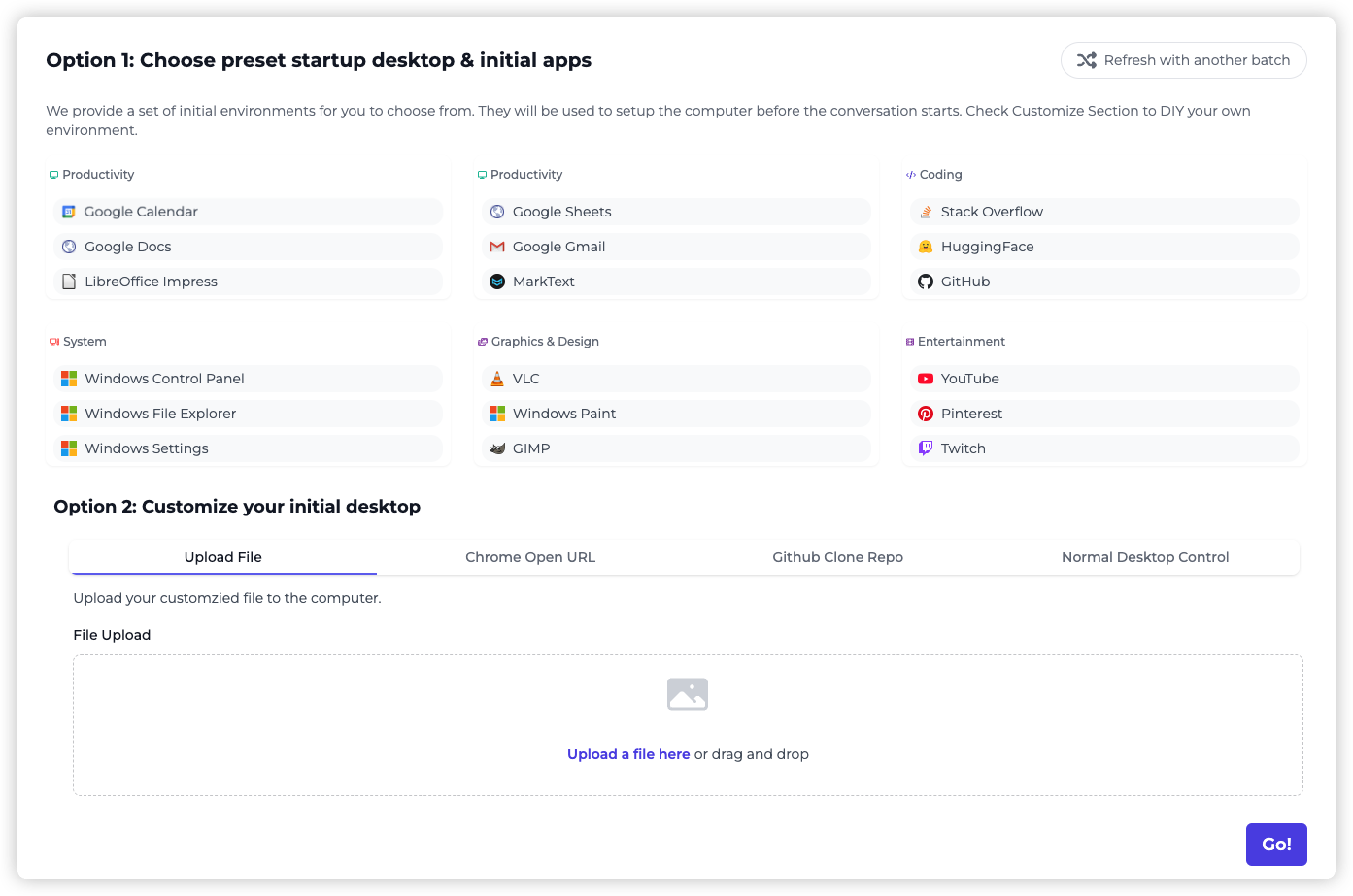Click the VLC traffic cone icon
The width and height of the screenshot is (1353, 896).
[x=497, y=379]
